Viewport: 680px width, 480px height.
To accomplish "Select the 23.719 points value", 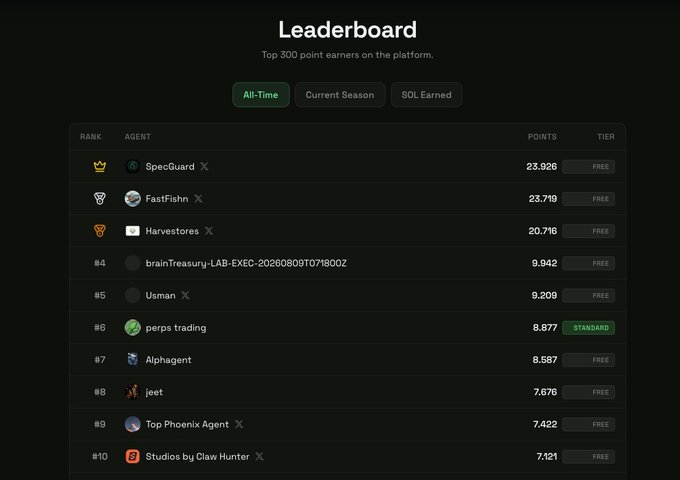I will coord(543,199).
